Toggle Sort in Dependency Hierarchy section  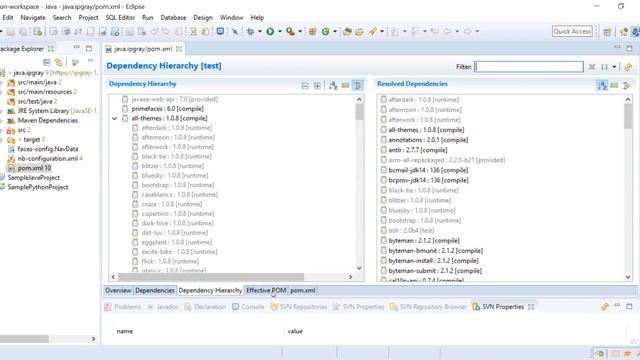pos(333,86)
